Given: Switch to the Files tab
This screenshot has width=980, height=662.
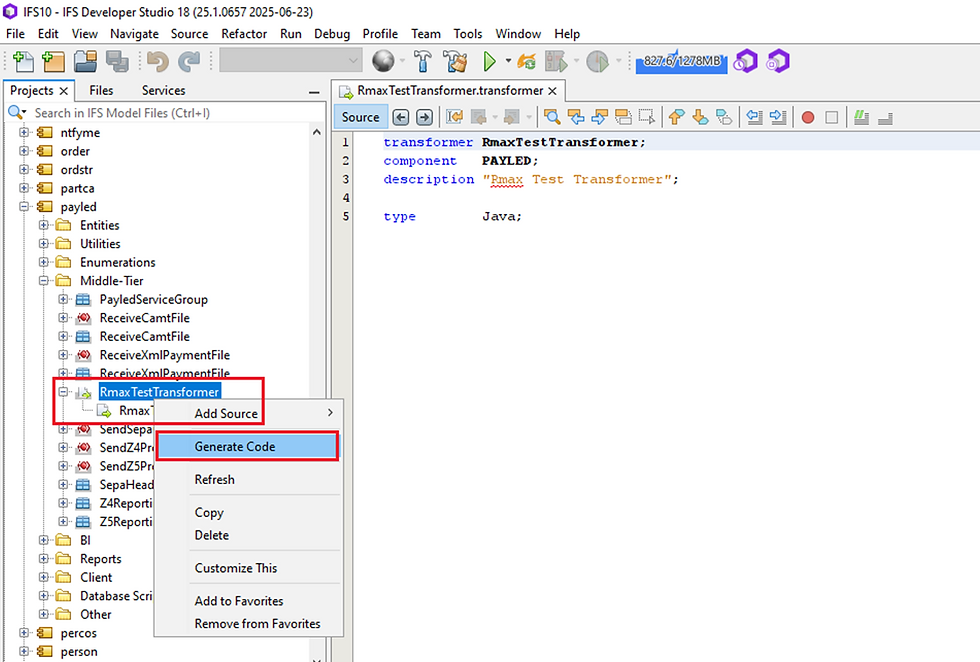Looking at the screenshot, I should 101,91.
